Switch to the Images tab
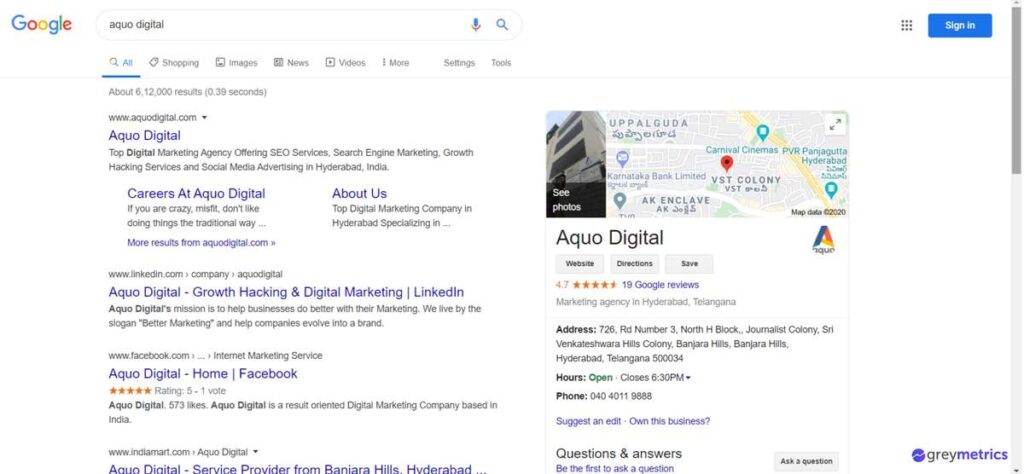The image size is (1024, 474). pyautogui.click(x=236, y=63)
